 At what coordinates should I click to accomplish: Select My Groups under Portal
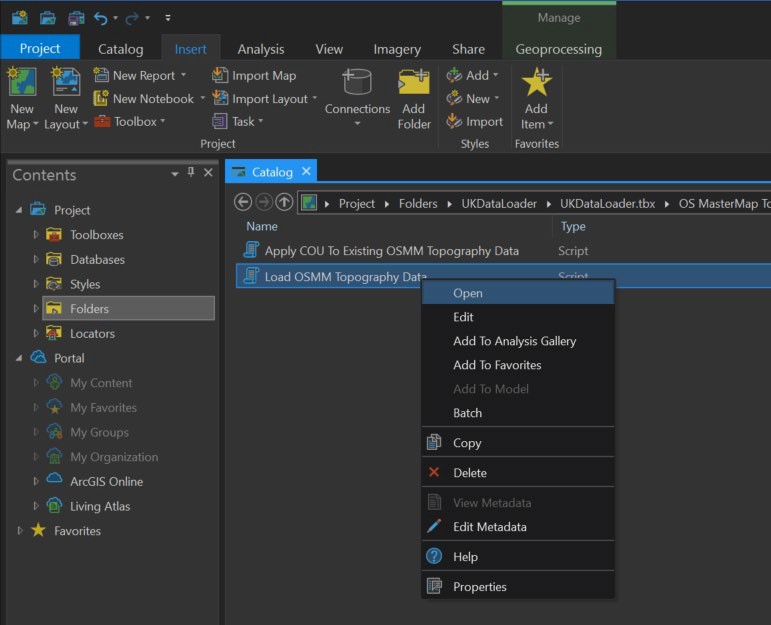(99, 432)
